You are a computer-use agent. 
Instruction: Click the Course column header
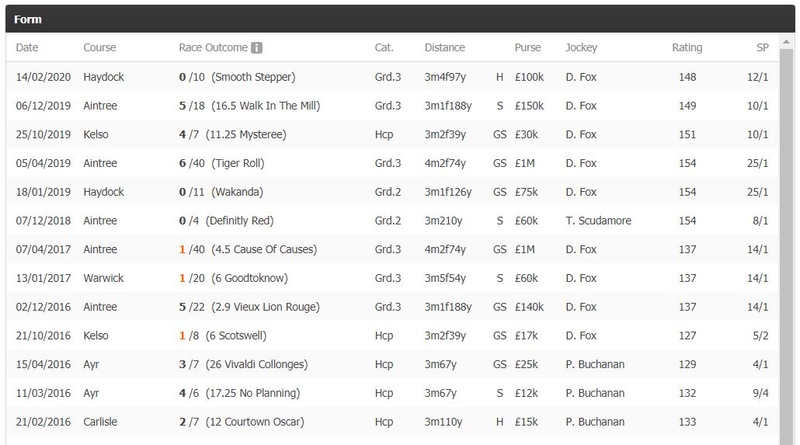coord(99,47)
